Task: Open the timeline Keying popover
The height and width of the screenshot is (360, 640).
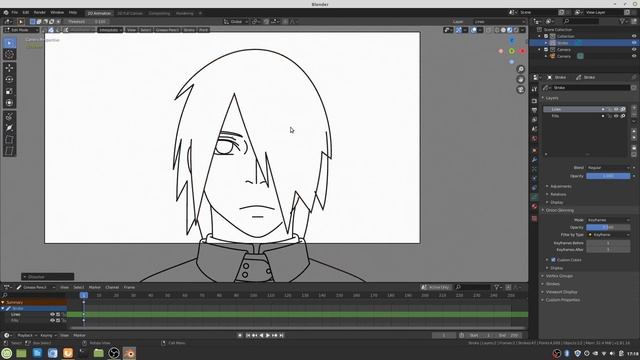Action: (x=48, y=336)
